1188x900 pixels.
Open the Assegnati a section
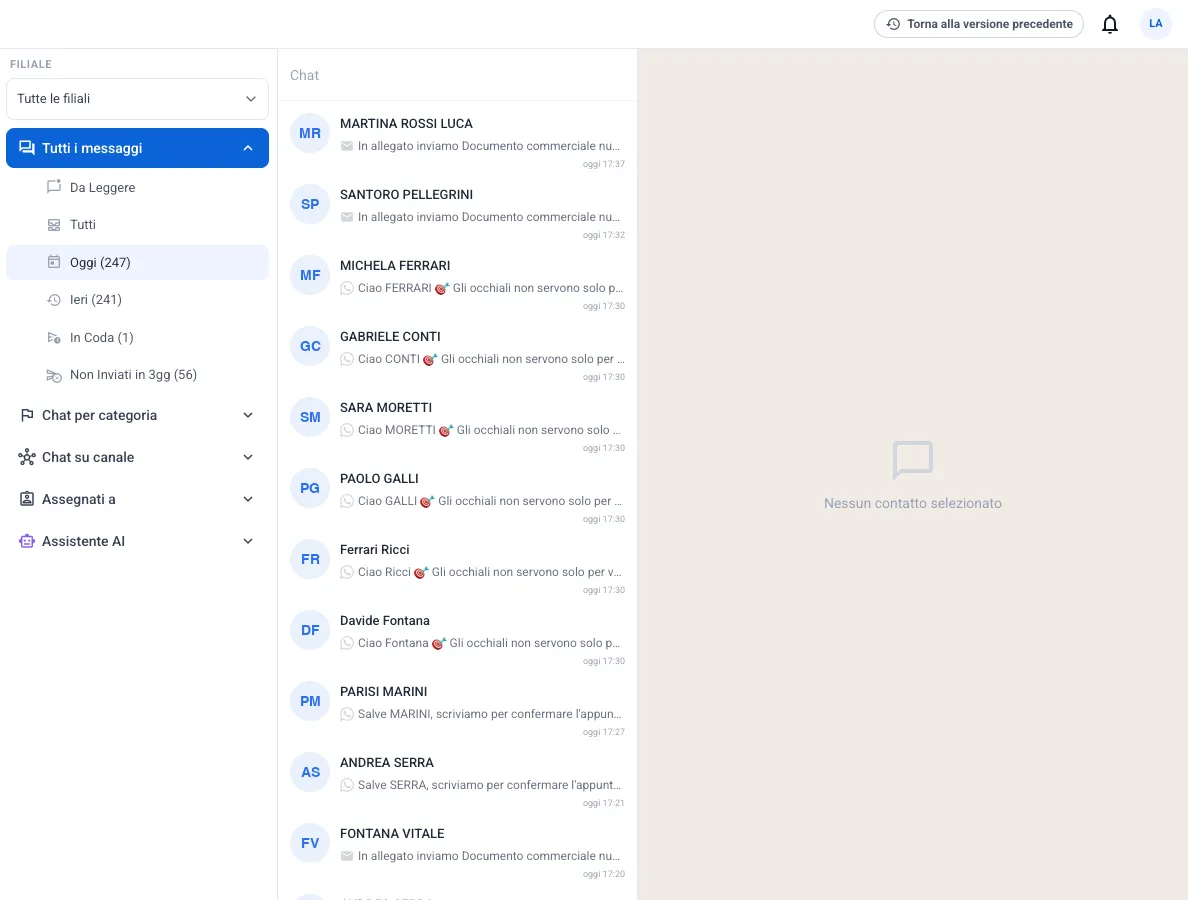click(137, 499)
